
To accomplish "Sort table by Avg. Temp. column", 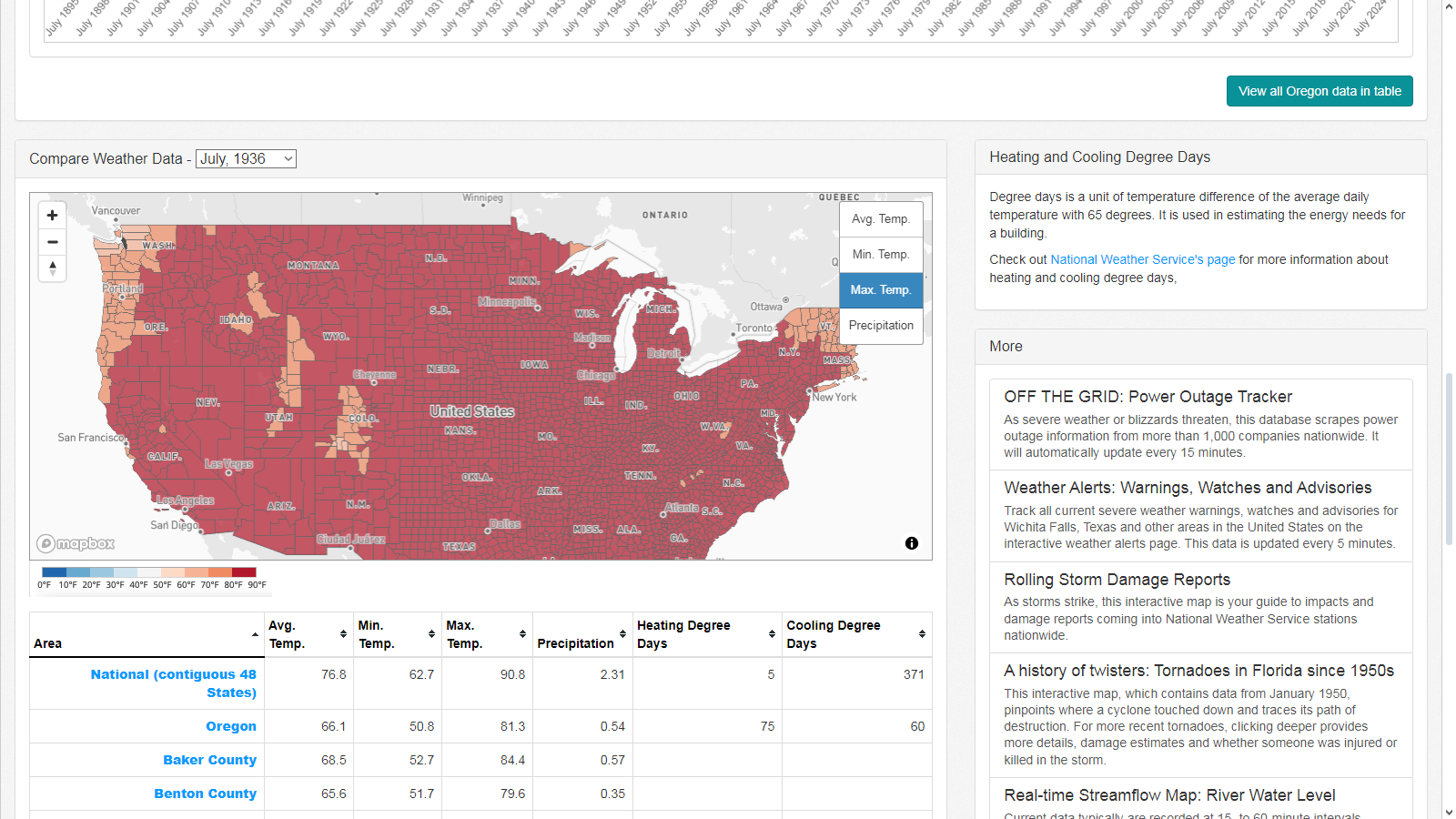I will pyautogui.click(x=308, y=634).
